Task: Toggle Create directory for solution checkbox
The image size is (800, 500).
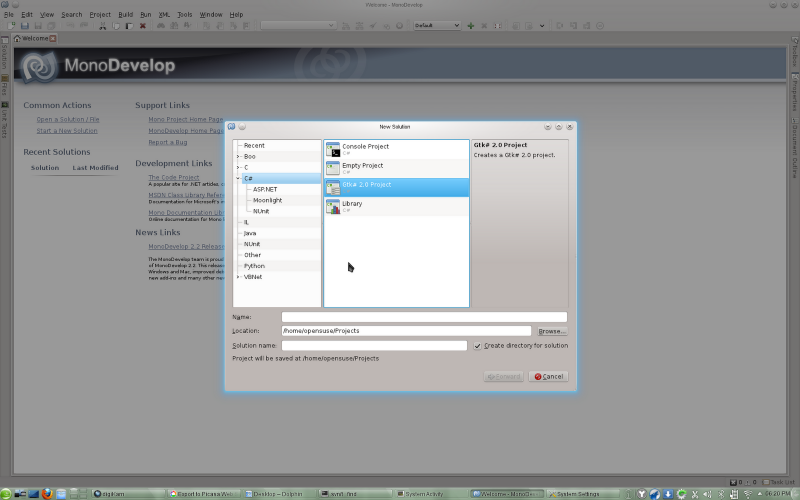Action: click(478, 346)
